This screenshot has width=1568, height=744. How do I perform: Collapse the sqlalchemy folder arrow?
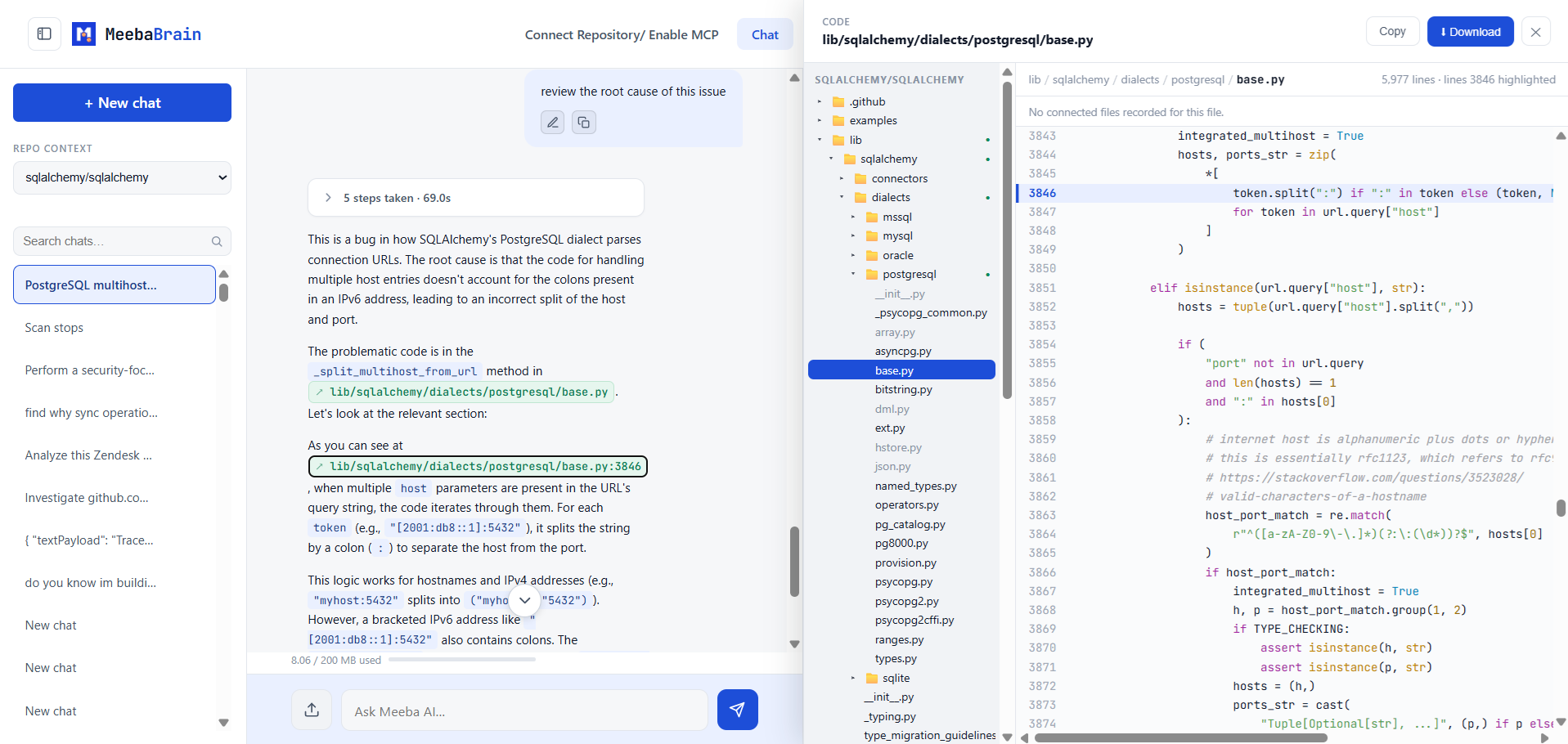tap(831, 159)
